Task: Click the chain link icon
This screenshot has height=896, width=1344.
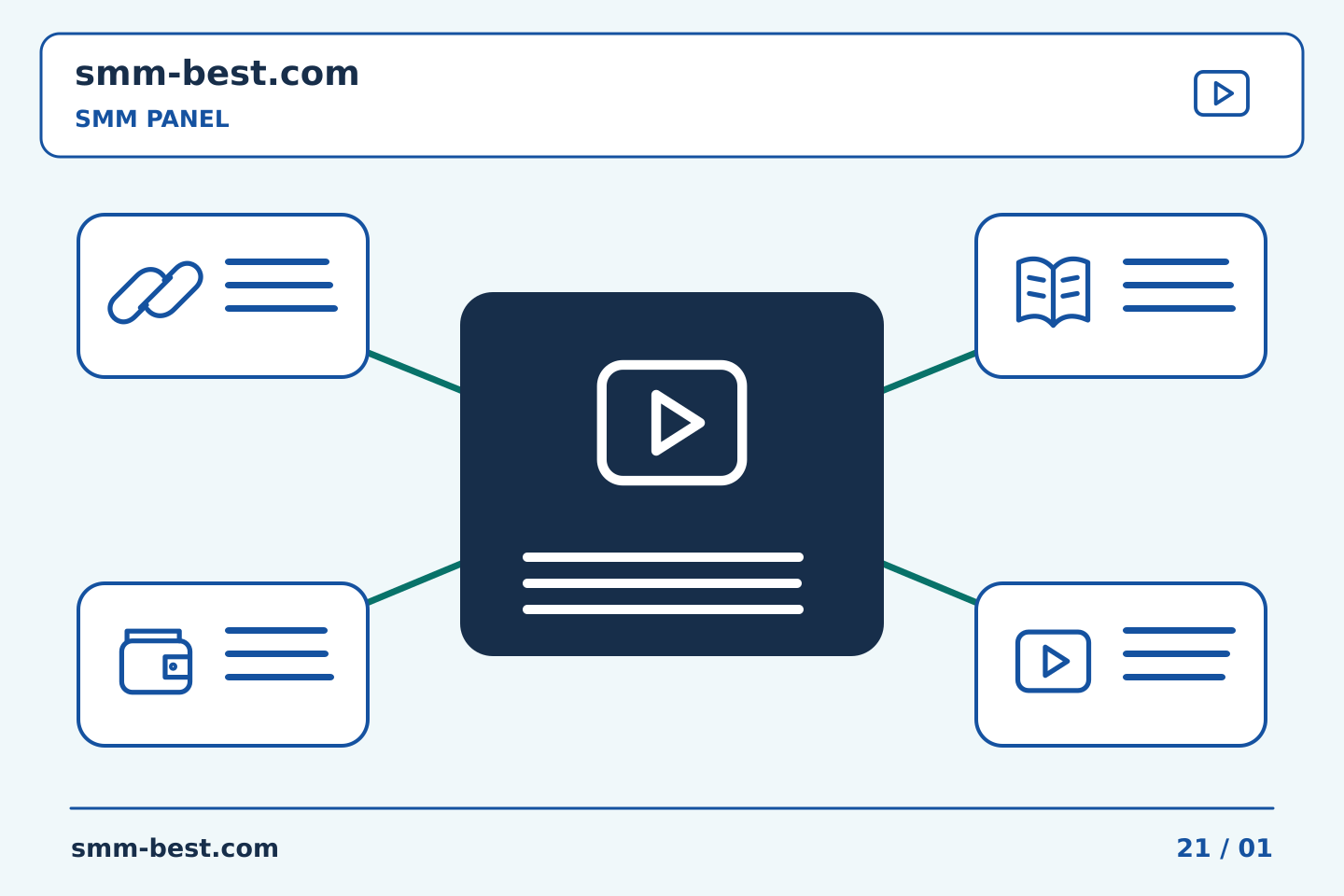Action: coord(155,292)
